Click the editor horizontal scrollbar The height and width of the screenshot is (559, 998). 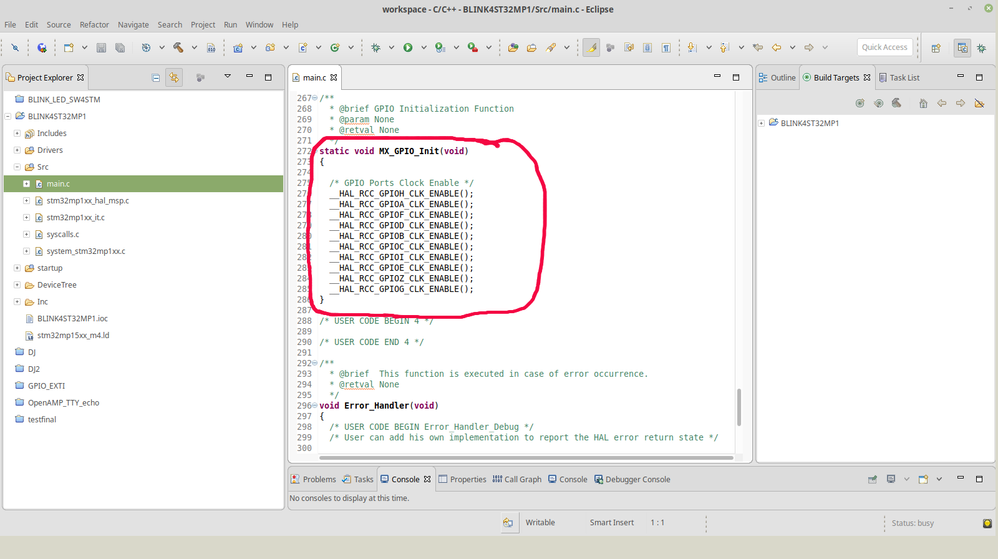coord(526,457)
